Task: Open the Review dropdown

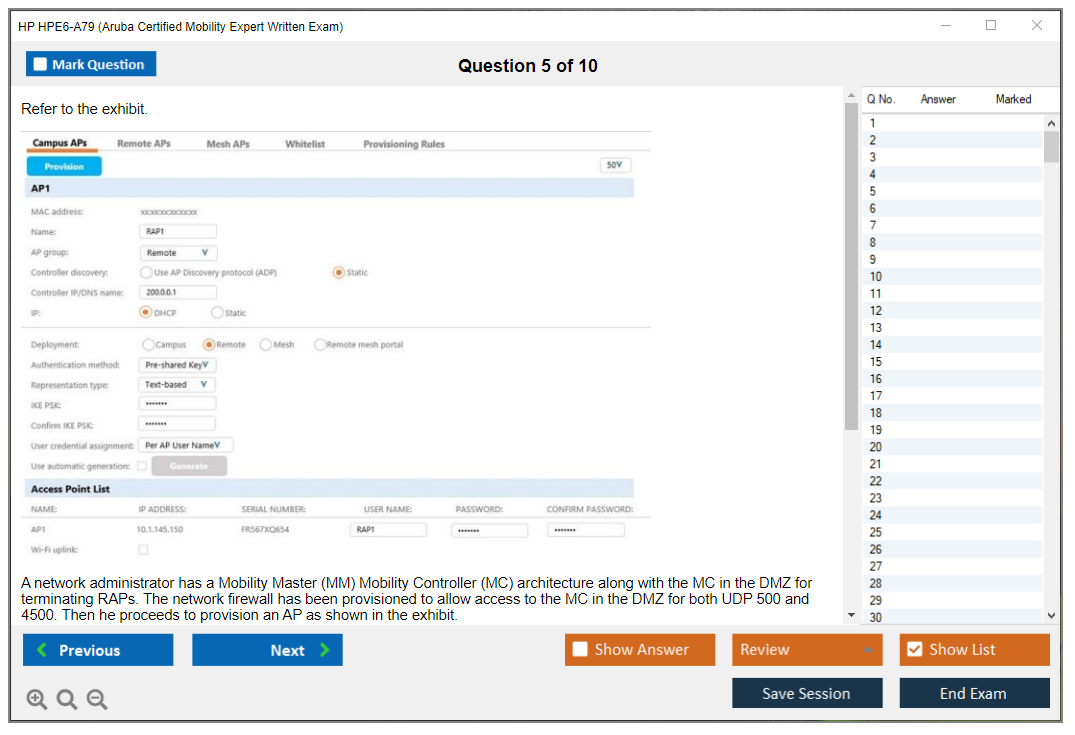Action: [x=806, y=650]
